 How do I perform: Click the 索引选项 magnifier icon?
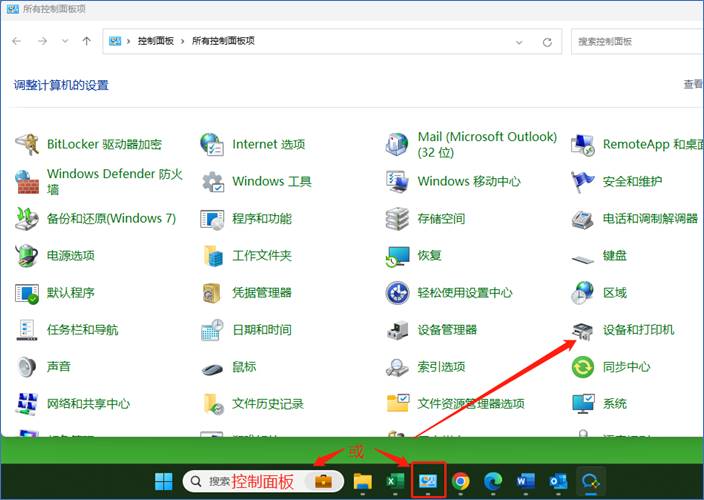click(397, 367)
